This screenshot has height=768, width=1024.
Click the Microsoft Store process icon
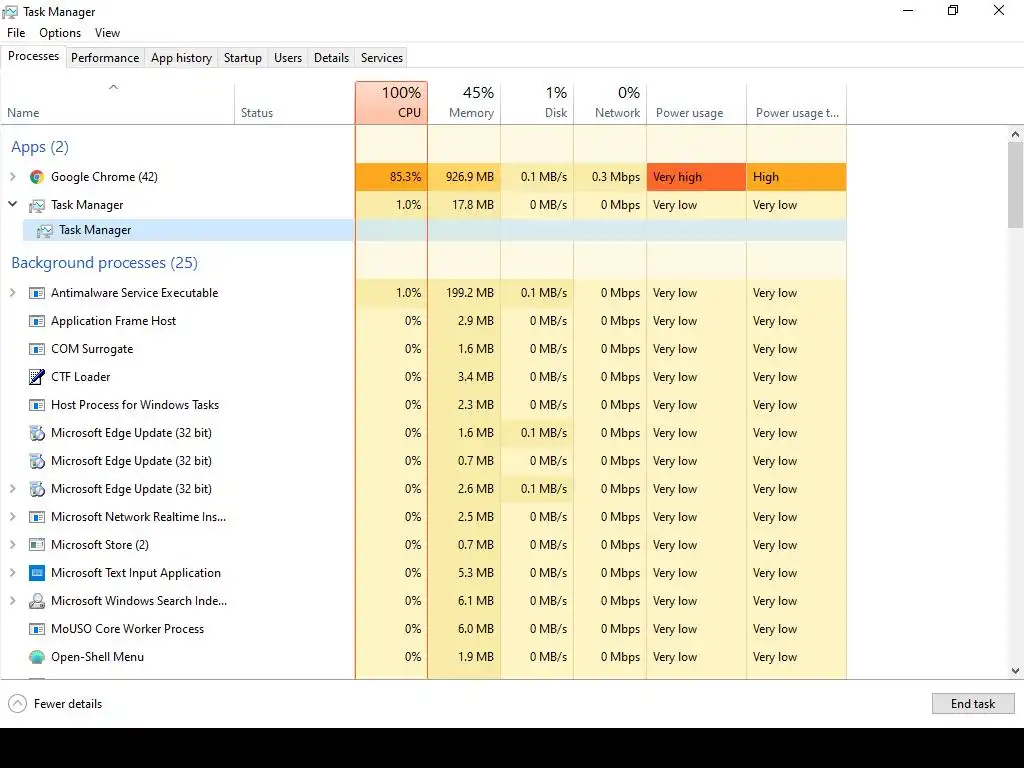click(x=37, y=545)
